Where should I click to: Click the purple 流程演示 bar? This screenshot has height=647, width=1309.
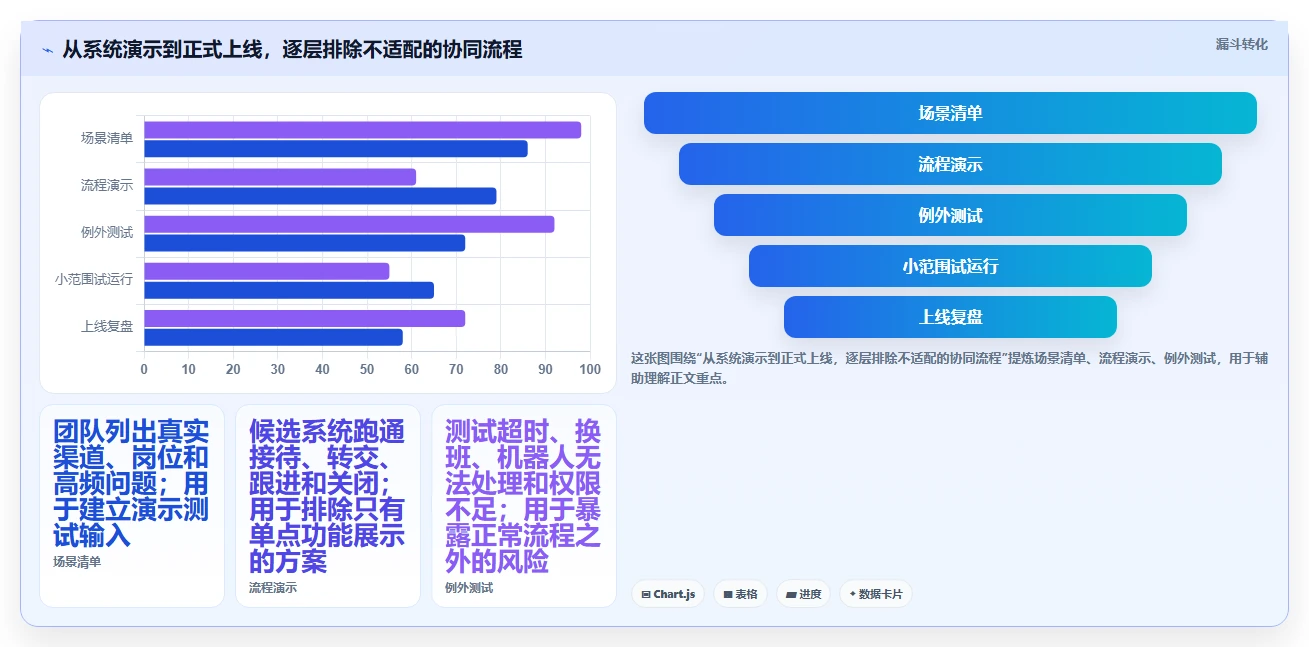pos(280,177)
